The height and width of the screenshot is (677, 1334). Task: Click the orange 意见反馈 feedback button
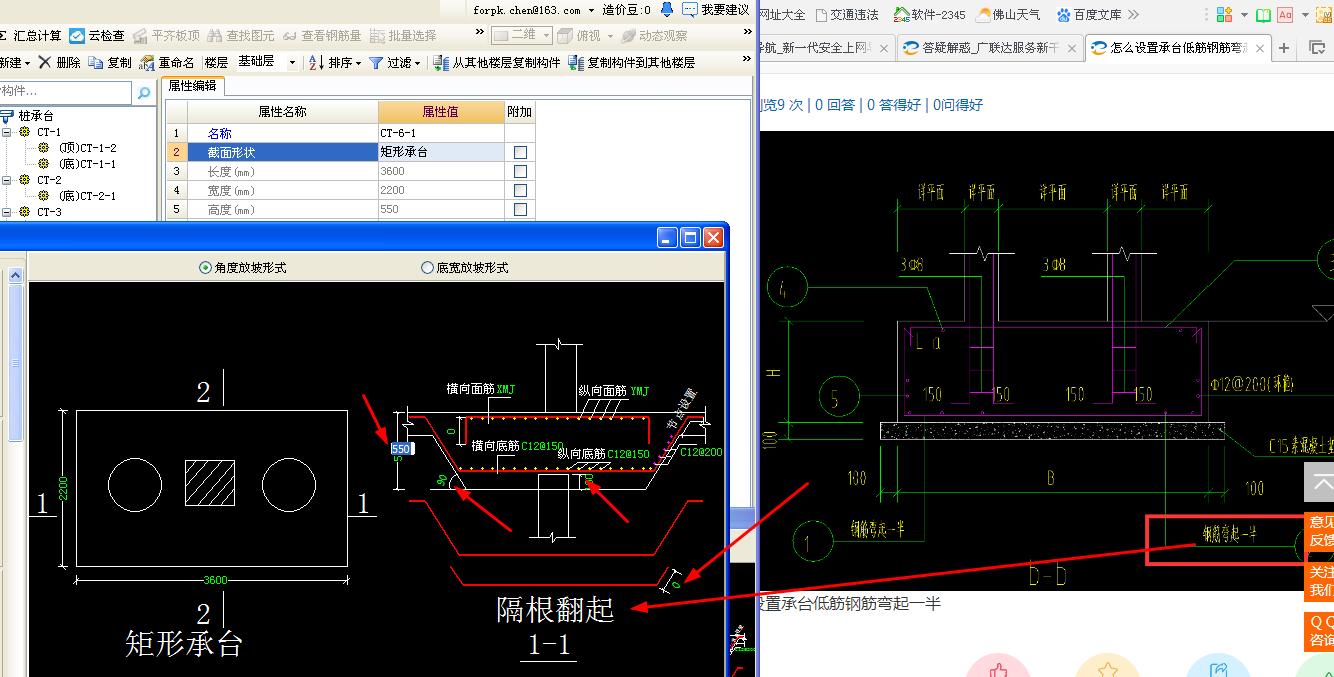coord(1320,531)
